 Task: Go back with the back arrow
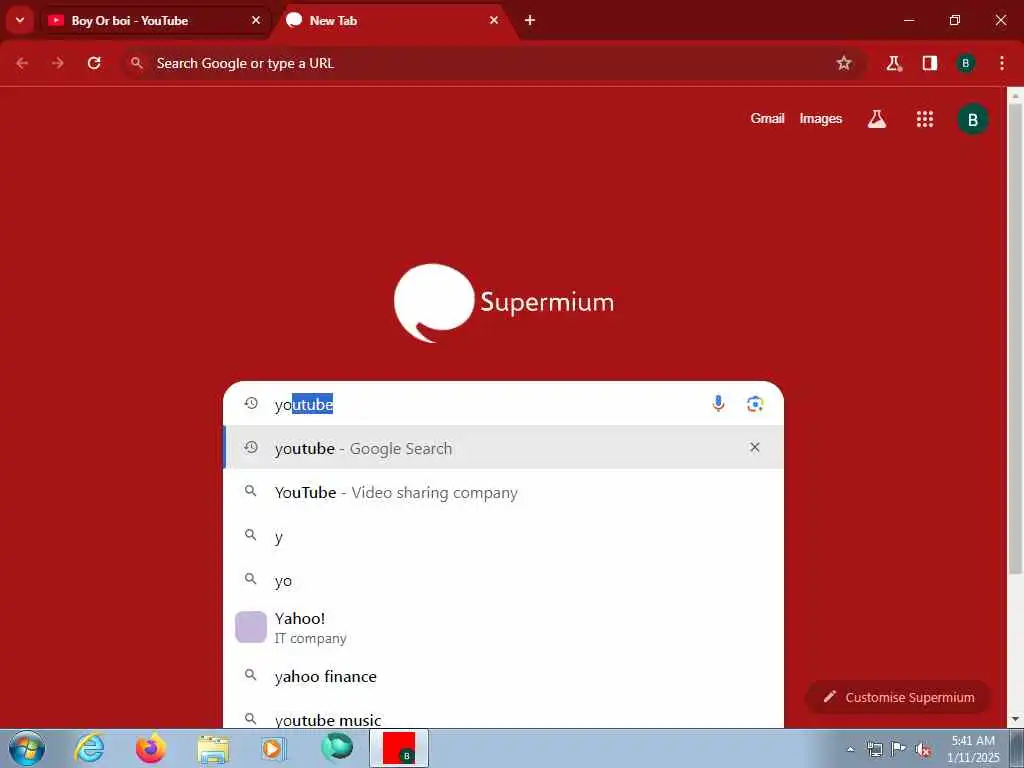coord(22,63)
